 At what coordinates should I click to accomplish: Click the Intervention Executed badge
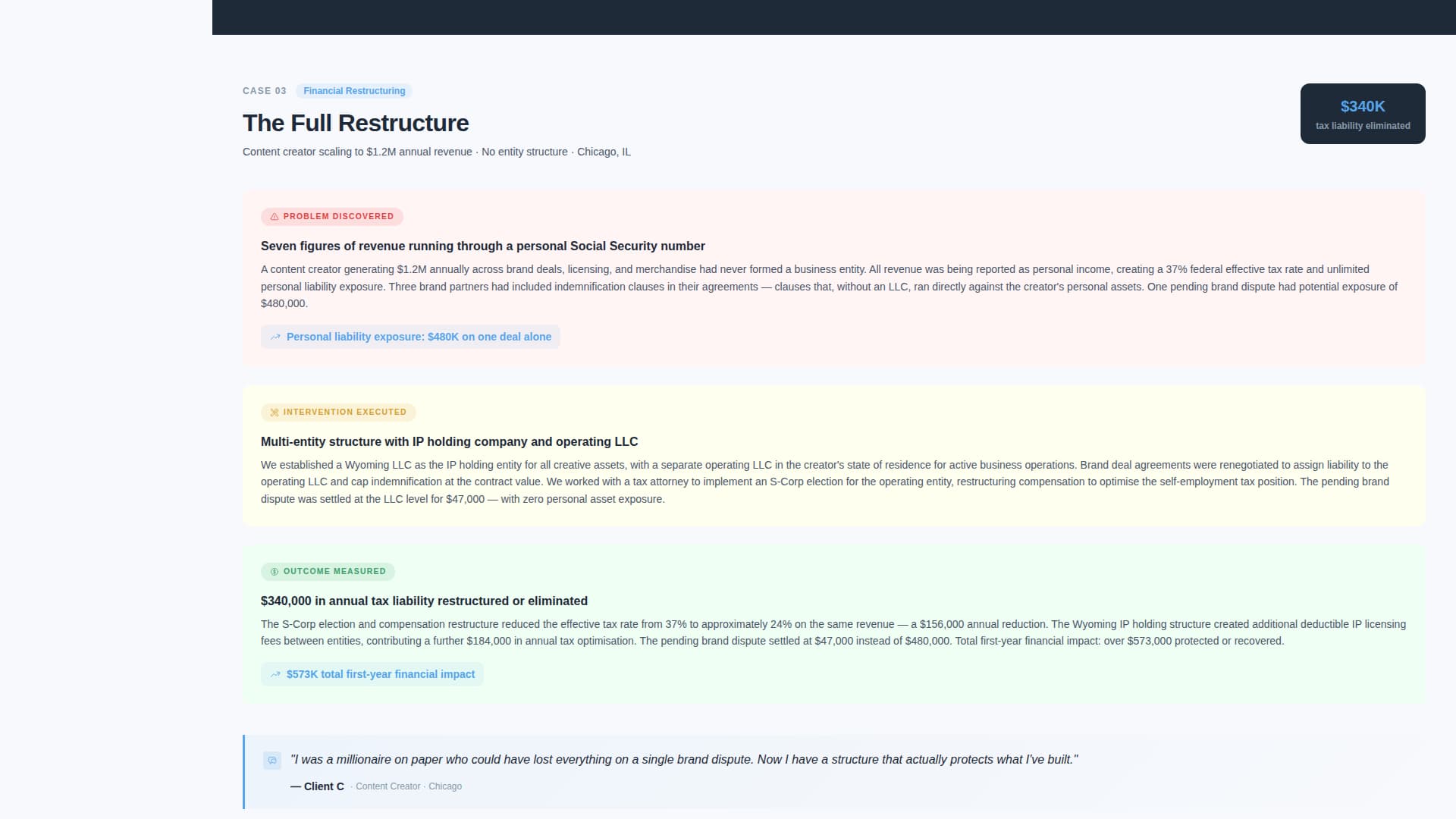click(338, 413)
